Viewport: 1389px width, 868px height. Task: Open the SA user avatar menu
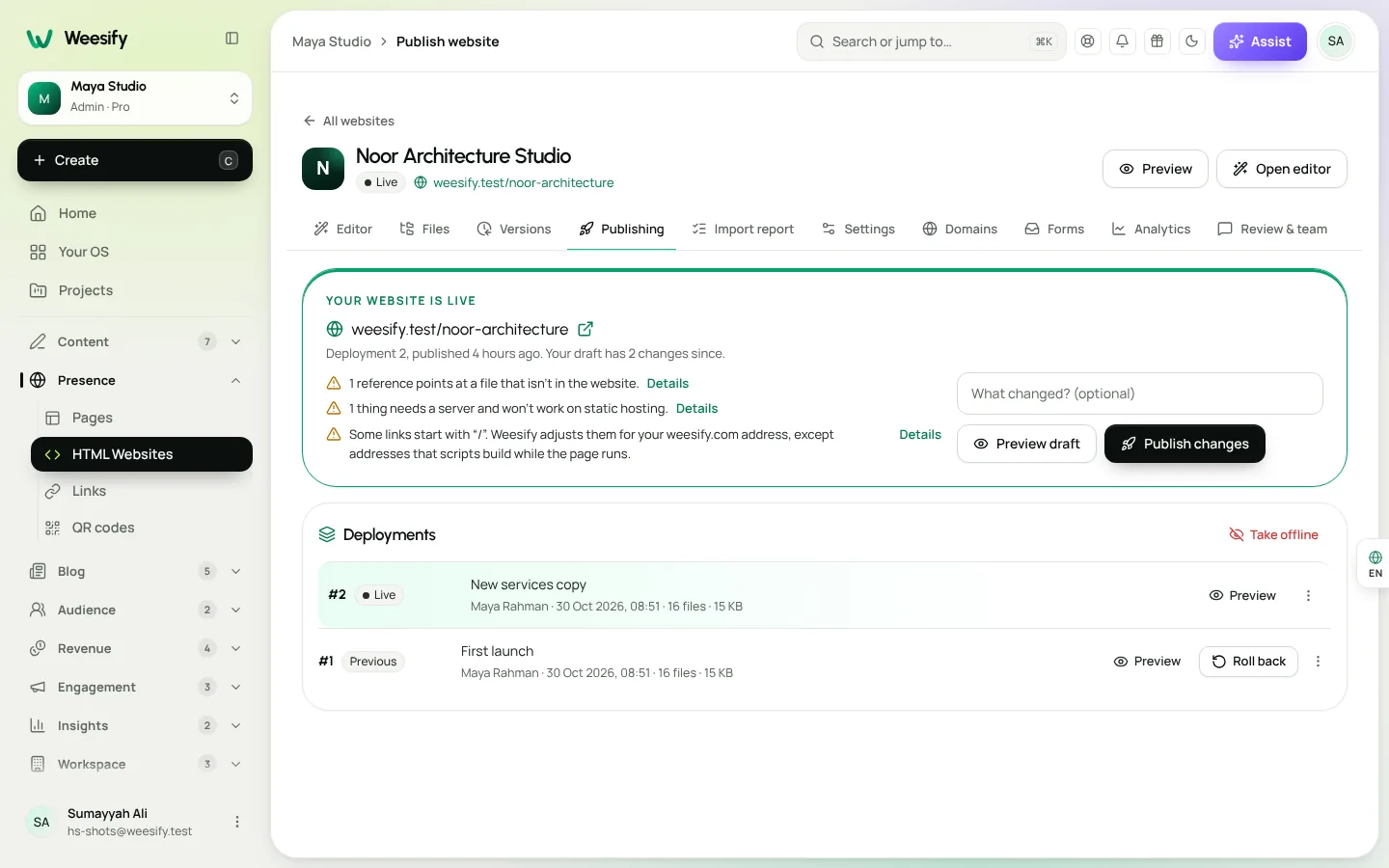pyautogui.click(x=1335, y=41)
